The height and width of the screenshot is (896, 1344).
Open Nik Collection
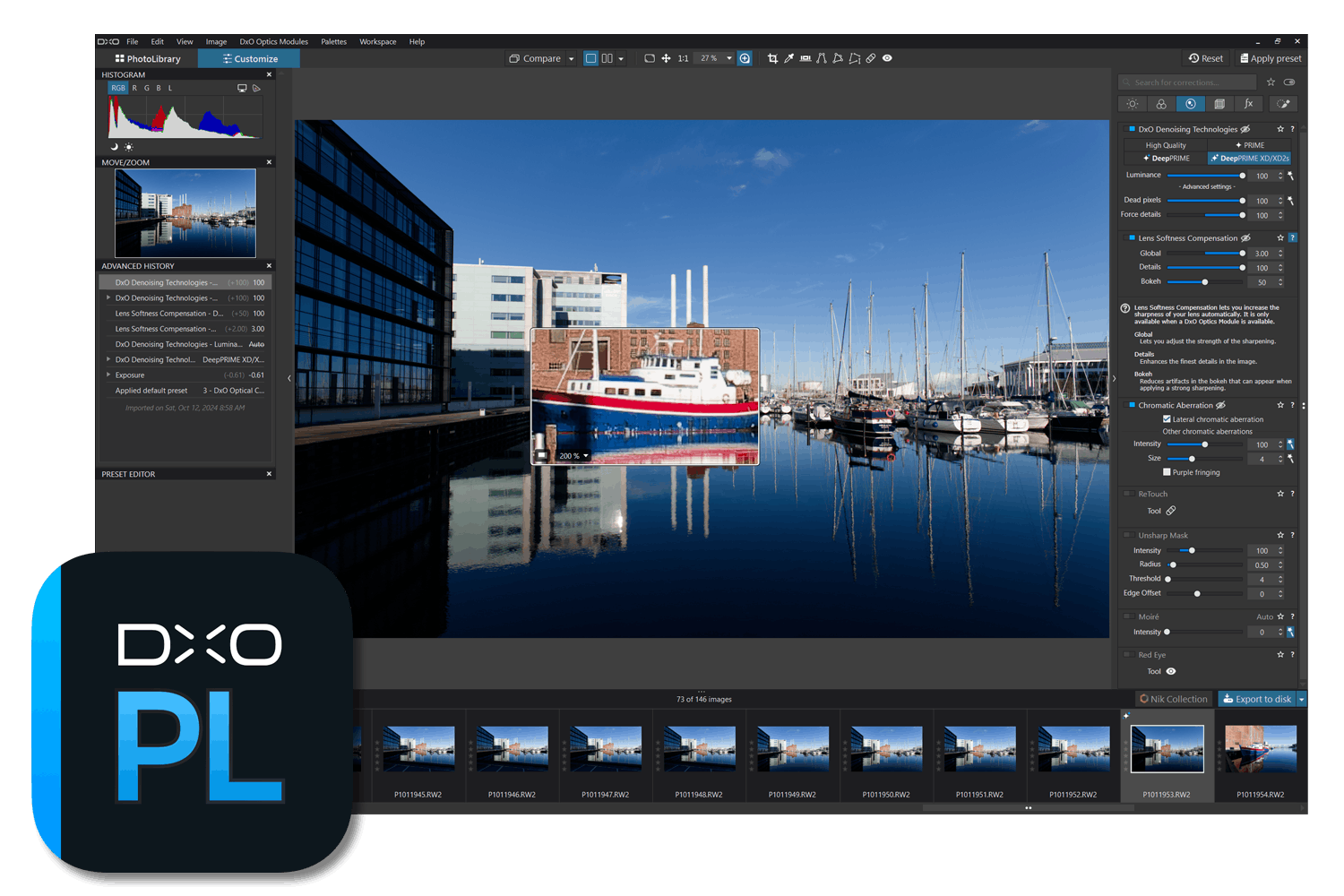tap(1174, 699)
